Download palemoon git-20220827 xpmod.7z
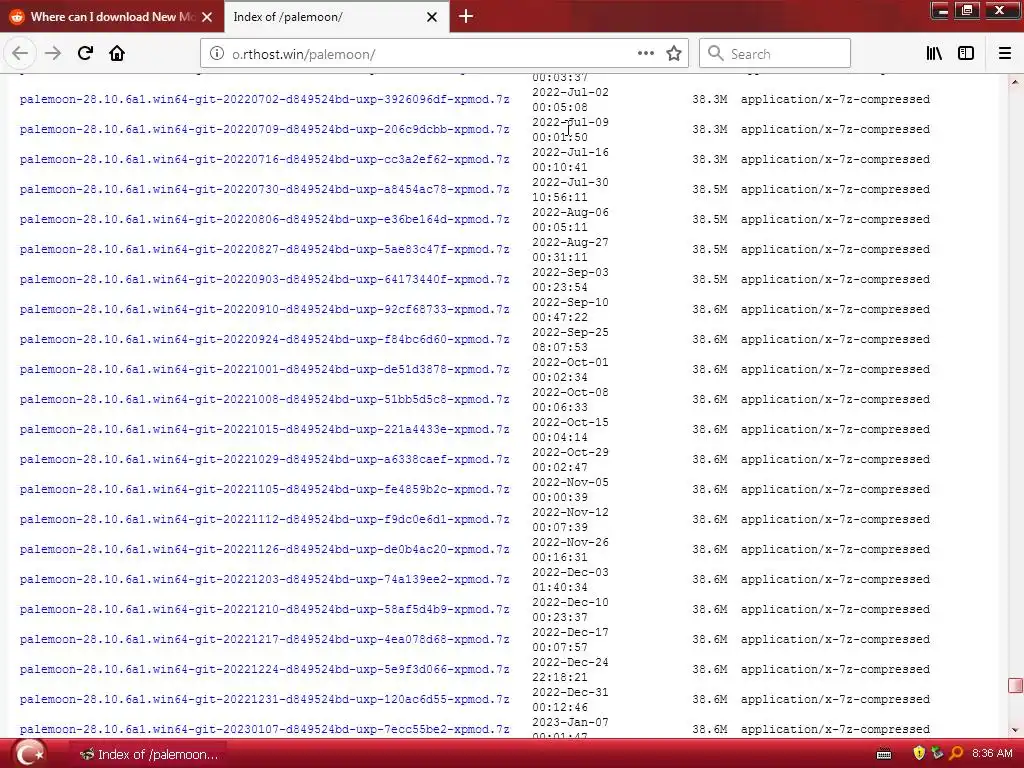Viewport: 1024px width, 768px height. pyautogui.click(x=264, y=249)
